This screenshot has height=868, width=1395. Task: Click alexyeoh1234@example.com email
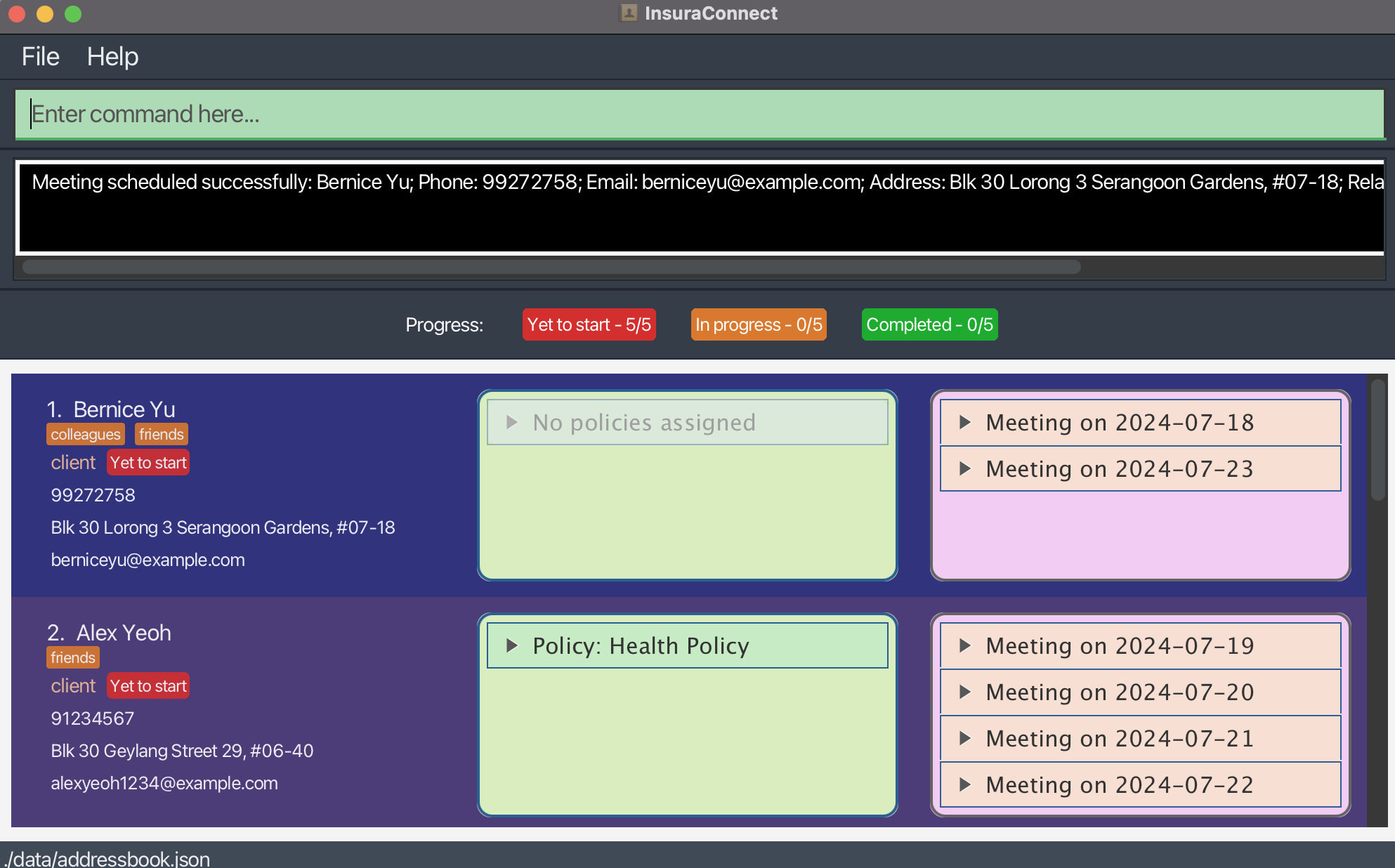tap(164, 783)
